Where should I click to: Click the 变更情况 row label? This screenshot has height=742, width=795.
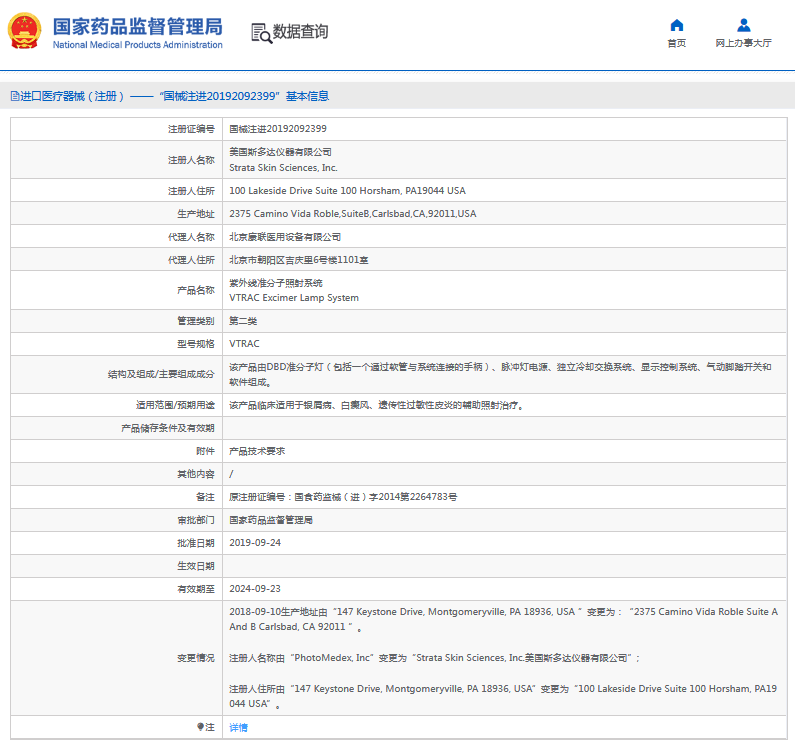196,658
